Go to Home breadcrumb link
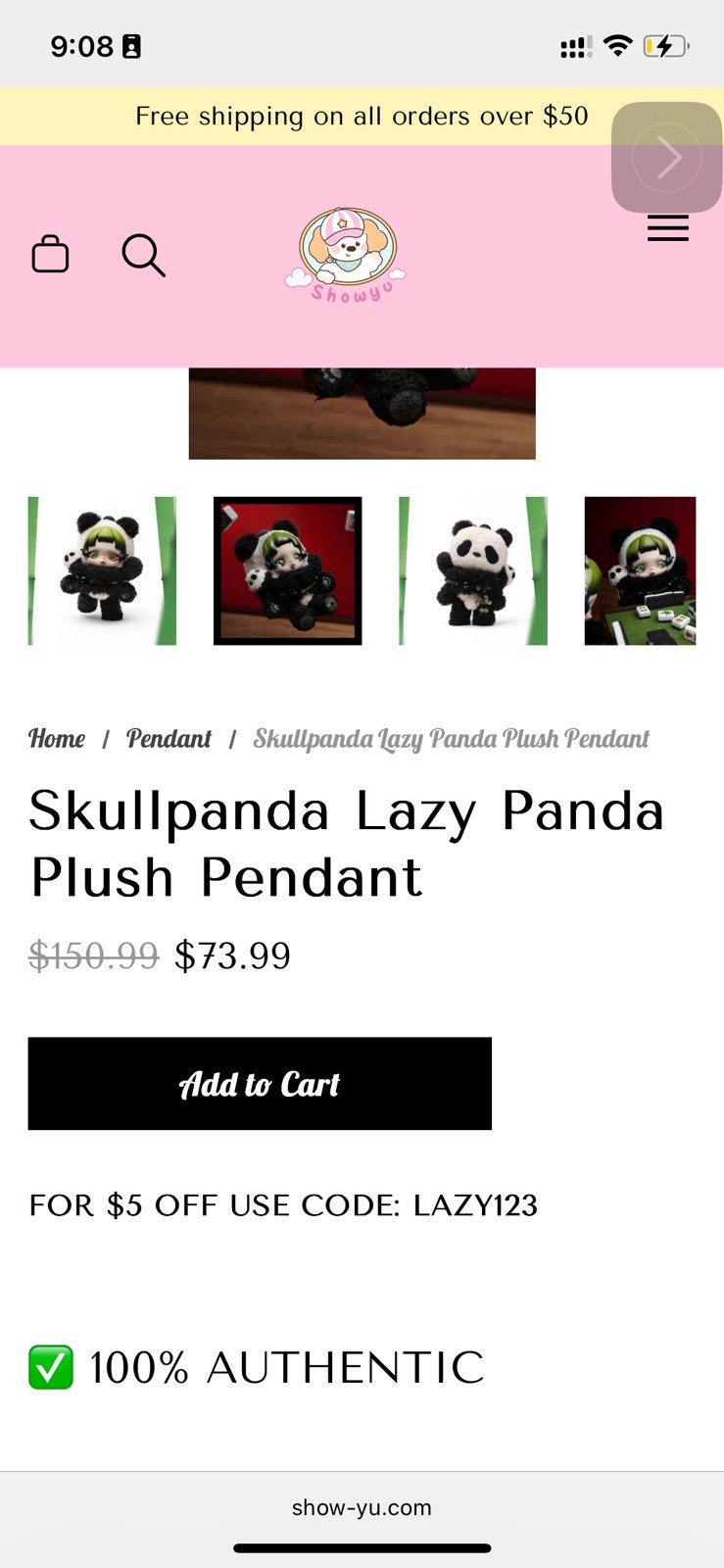This screenshot has width=724, height=1568. [57, 739]
